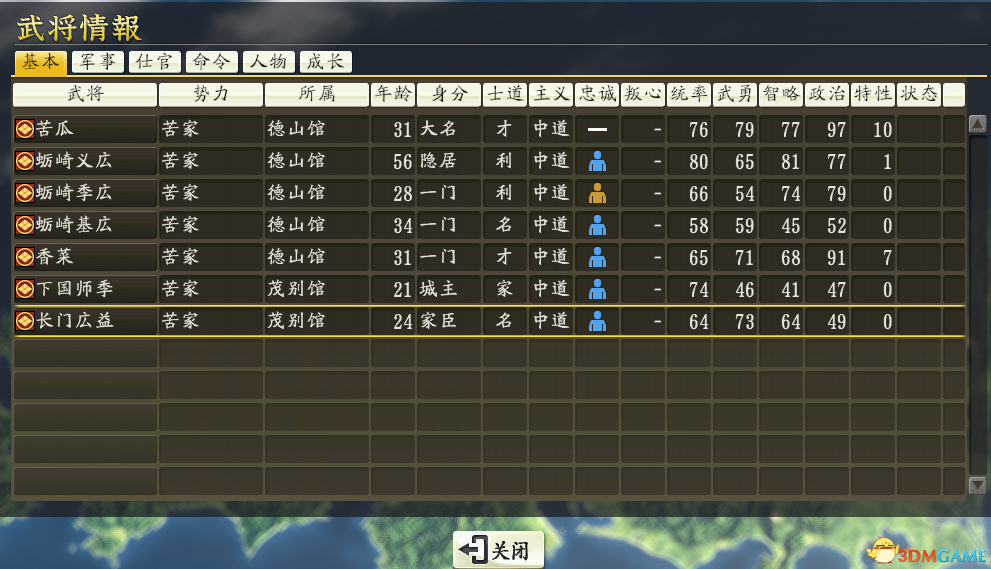Sort by the 统率 column header
991x569 pixels.
click(688, 94)
